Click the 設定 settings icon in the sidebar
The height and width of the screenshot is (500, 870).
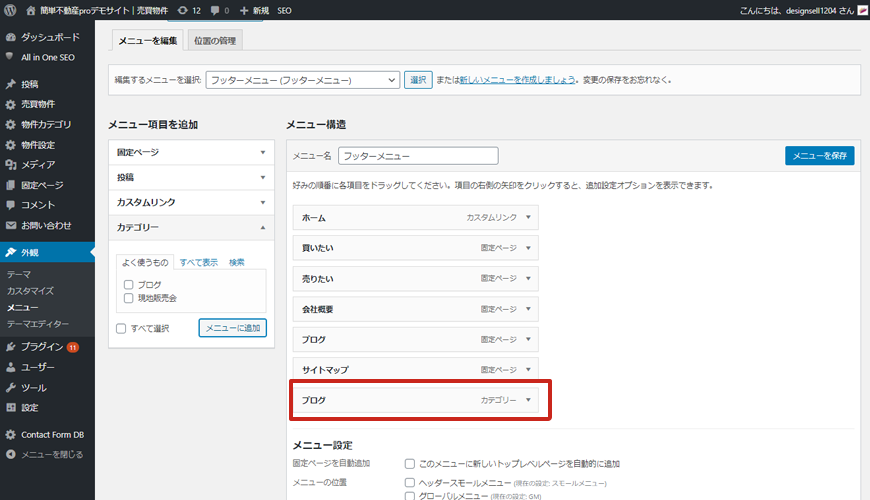tap(11, 407)
